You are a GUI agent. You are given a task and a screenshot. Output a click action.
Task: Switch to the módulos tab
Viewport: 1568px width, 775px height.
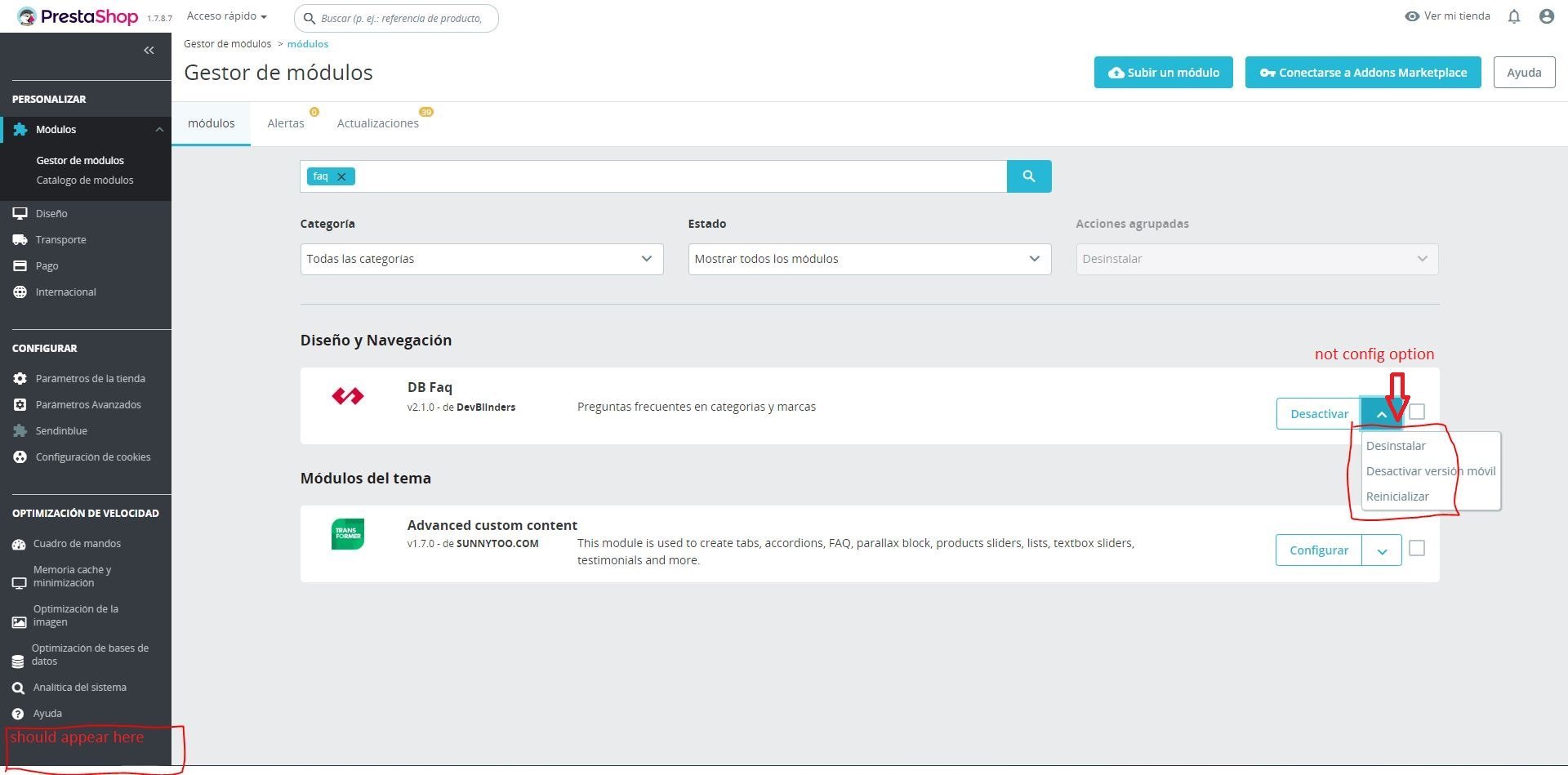[212, 123]
